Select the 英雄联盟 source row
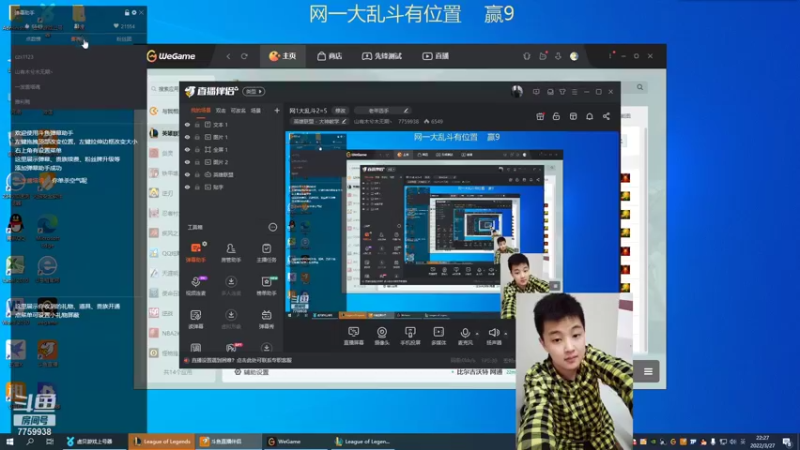Viewport: 800px width, 450px height. point(232,174)
